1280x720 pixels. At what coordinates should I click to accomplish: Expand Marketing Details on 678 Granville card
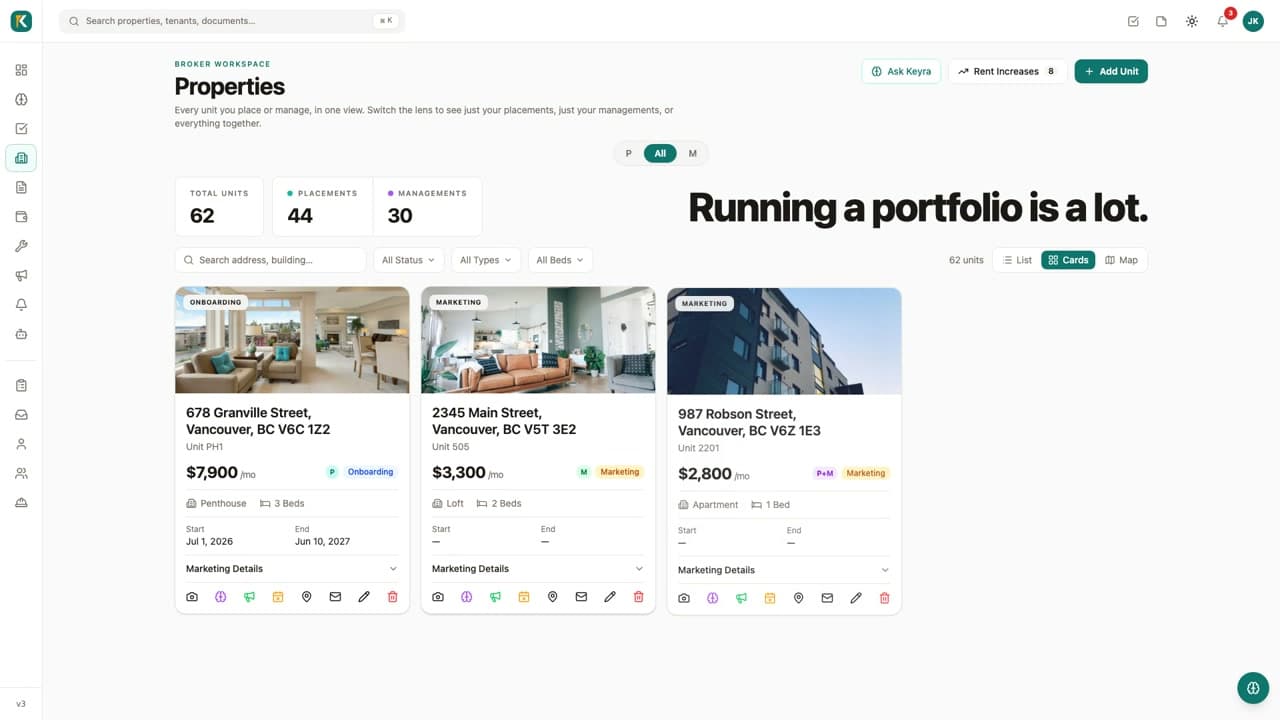(292, 569)
